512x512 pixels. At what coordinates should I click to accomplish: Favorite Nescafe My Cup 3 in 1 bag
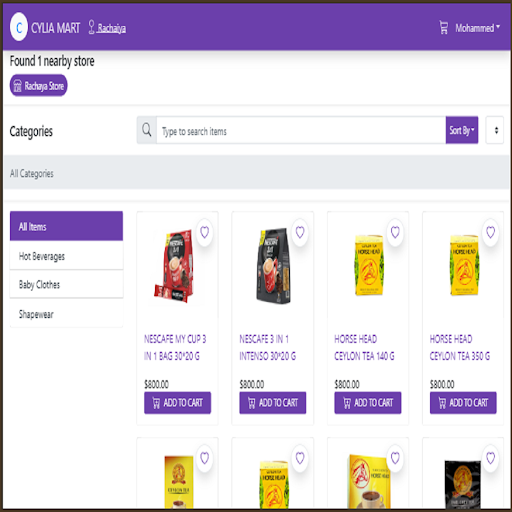point(205,232)
